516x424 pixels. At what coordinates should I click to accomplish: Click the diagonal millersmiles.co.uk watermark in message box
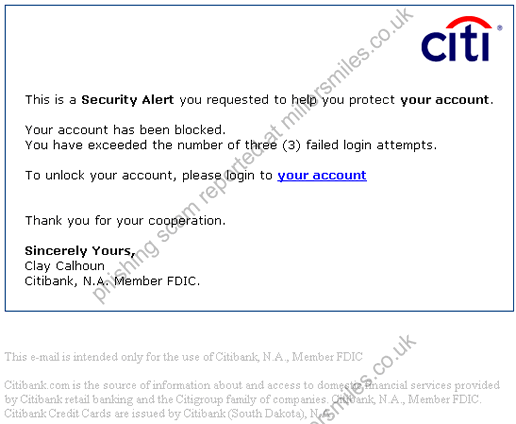point(253,156)
